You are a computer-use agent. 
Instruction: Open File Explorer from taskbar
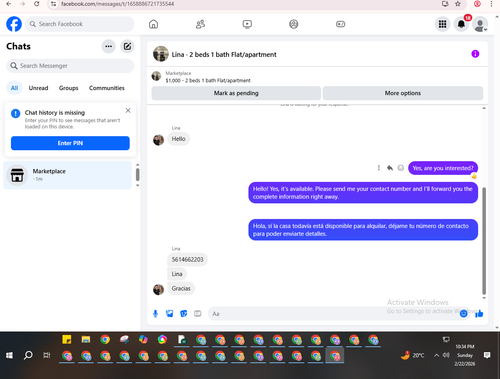pos(86,340)
